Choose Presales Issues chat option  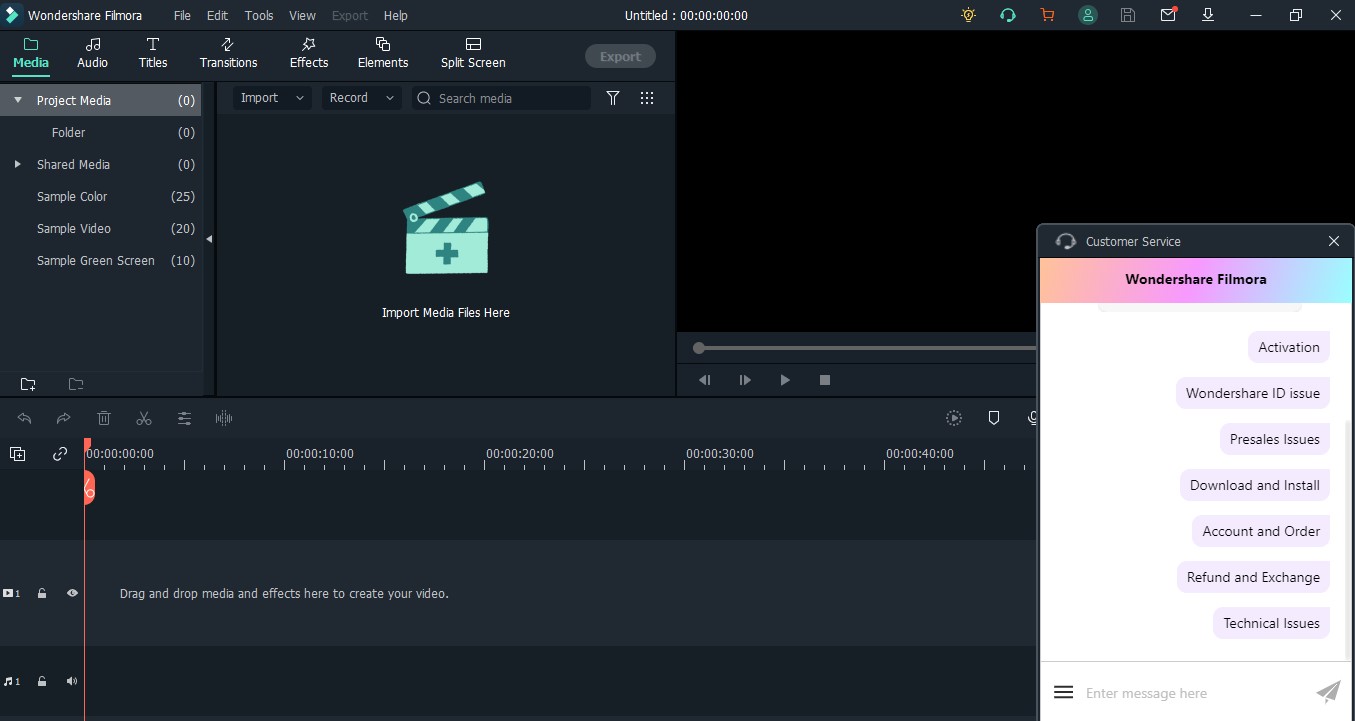[x=1275, y=439]
